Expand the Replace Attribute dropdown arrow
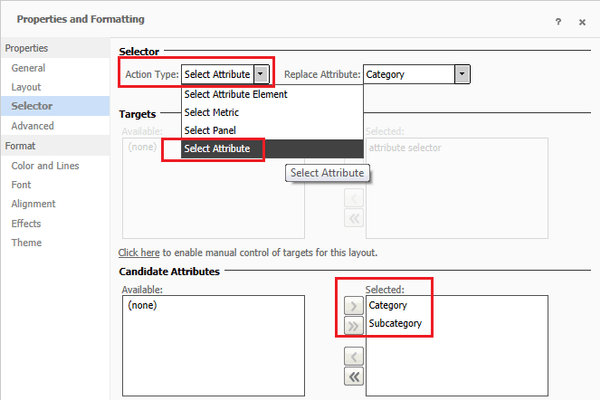This screenshot has width=600, height=400. [x=462, y=74]
